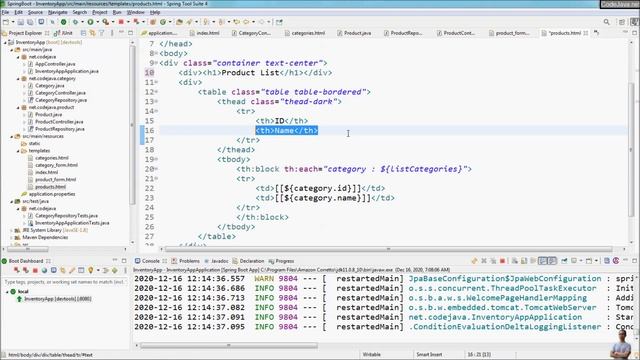Screen dimensions: 640x360
Task: Open the File menu
Action: coord(5,12)
